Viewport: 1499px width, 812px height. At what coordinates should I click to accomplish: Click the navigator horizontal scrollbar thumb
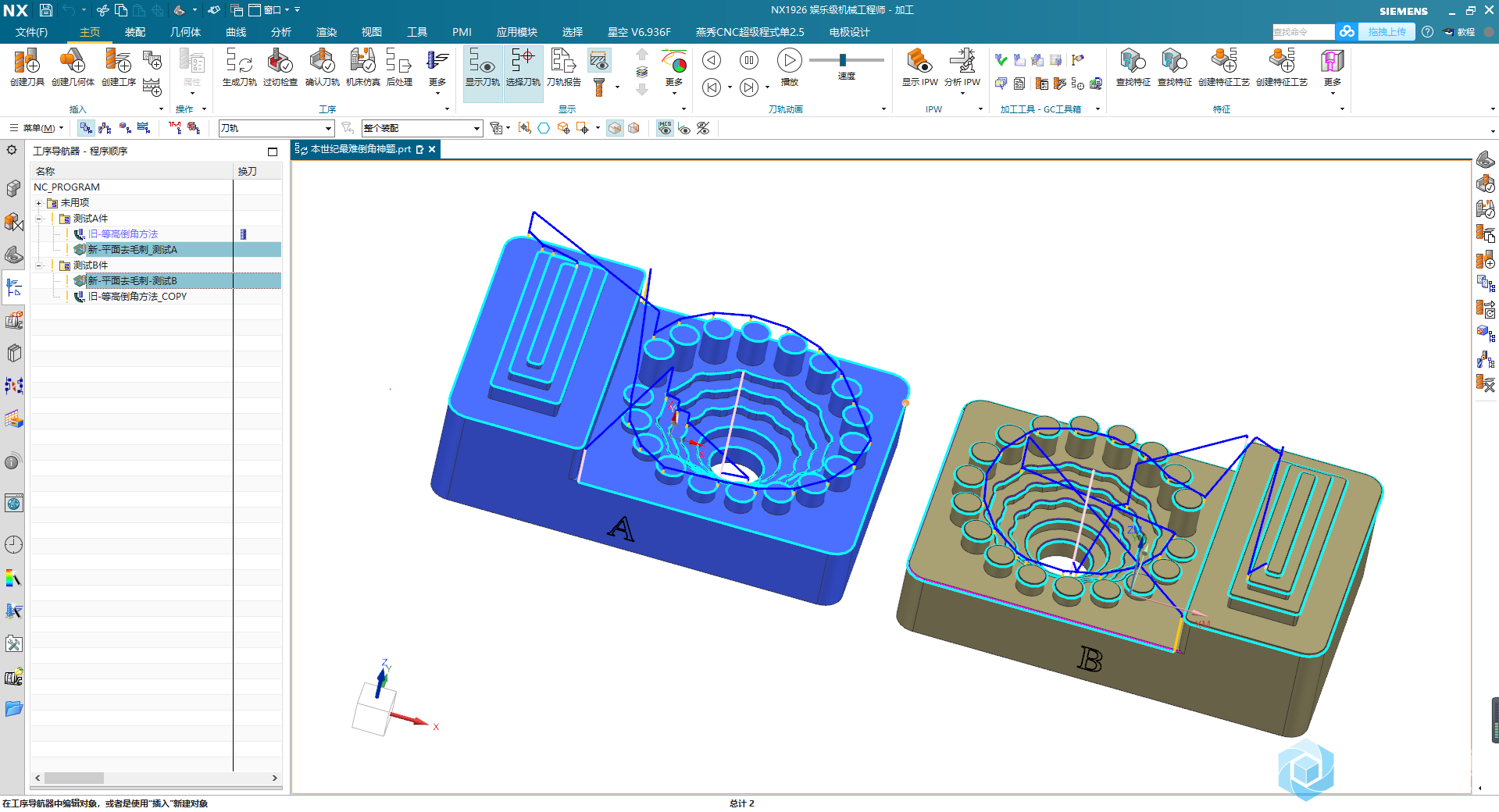[x=74, y=778]
